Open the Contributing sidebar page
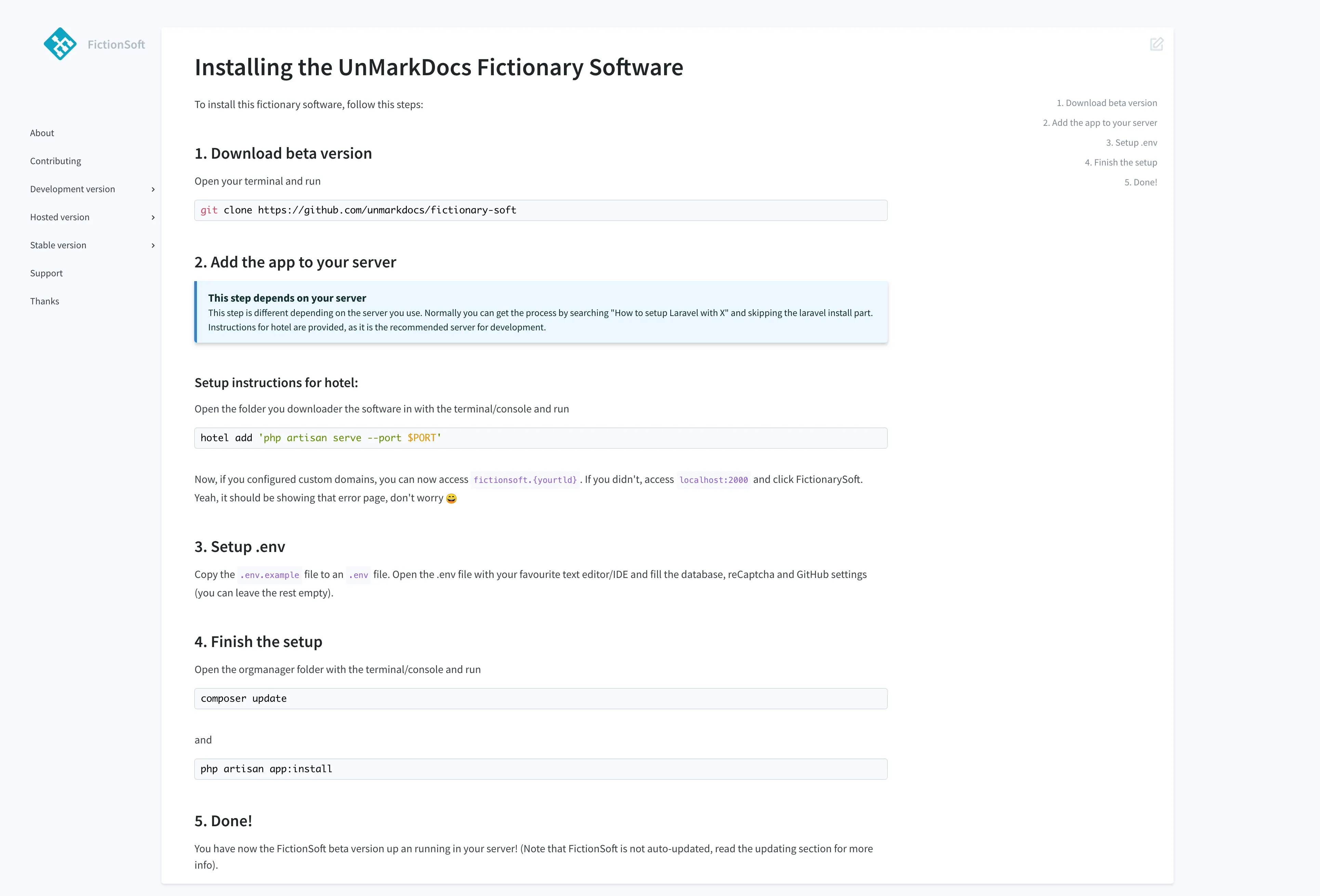Screen dimensions: 1320x896 56,161
